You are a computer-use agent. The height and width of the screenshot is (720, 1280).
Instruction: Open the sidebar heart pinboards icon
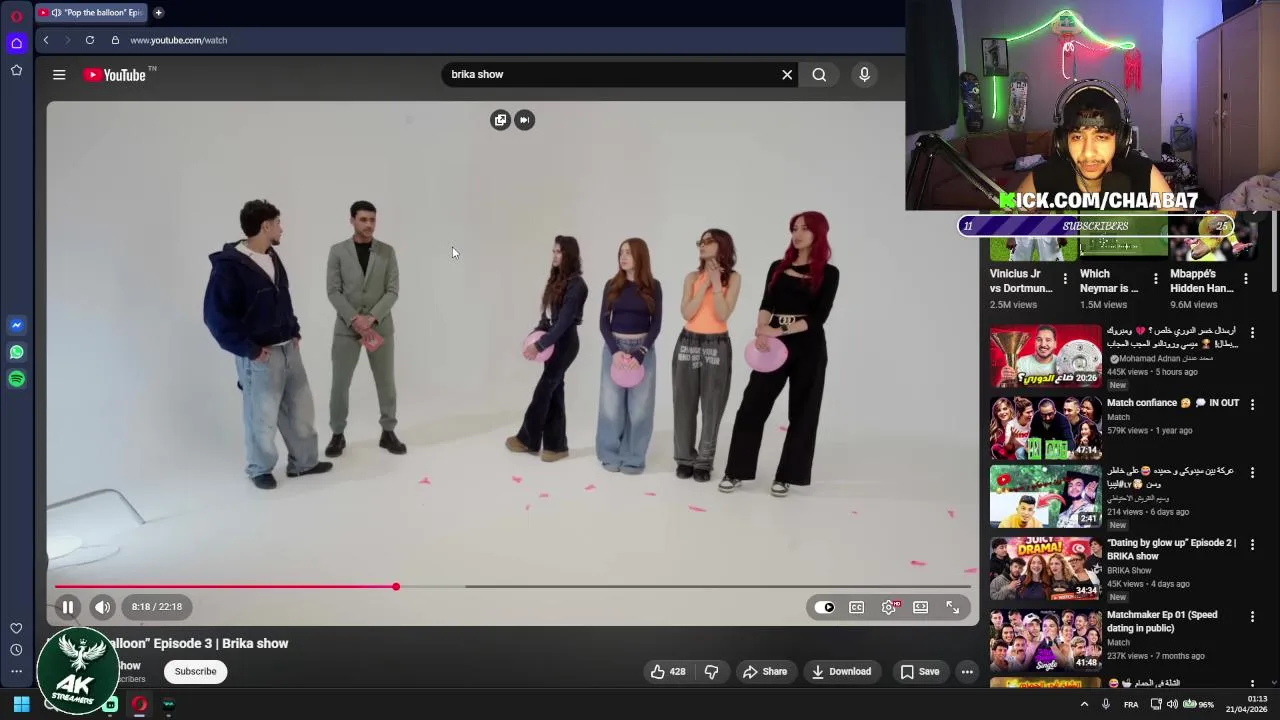16,628
